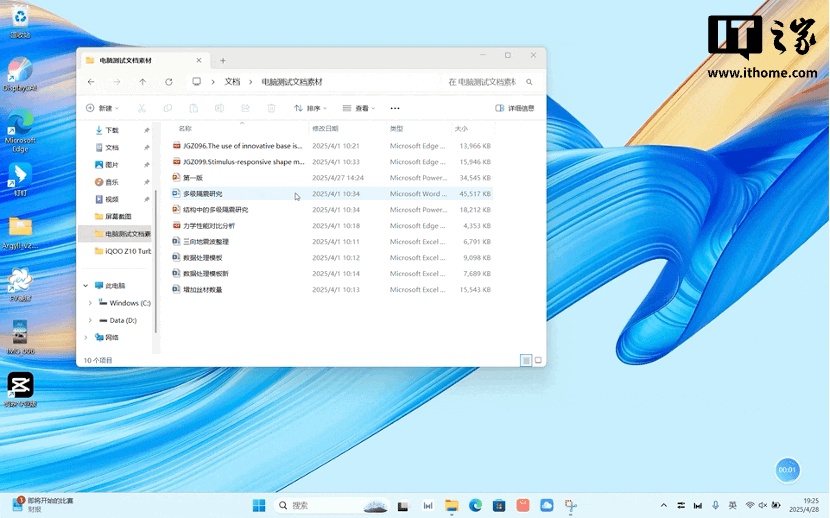Open Microsoft Store from the taskbar
The height and width of the screenshot is (518, 830).
point(499,506)
